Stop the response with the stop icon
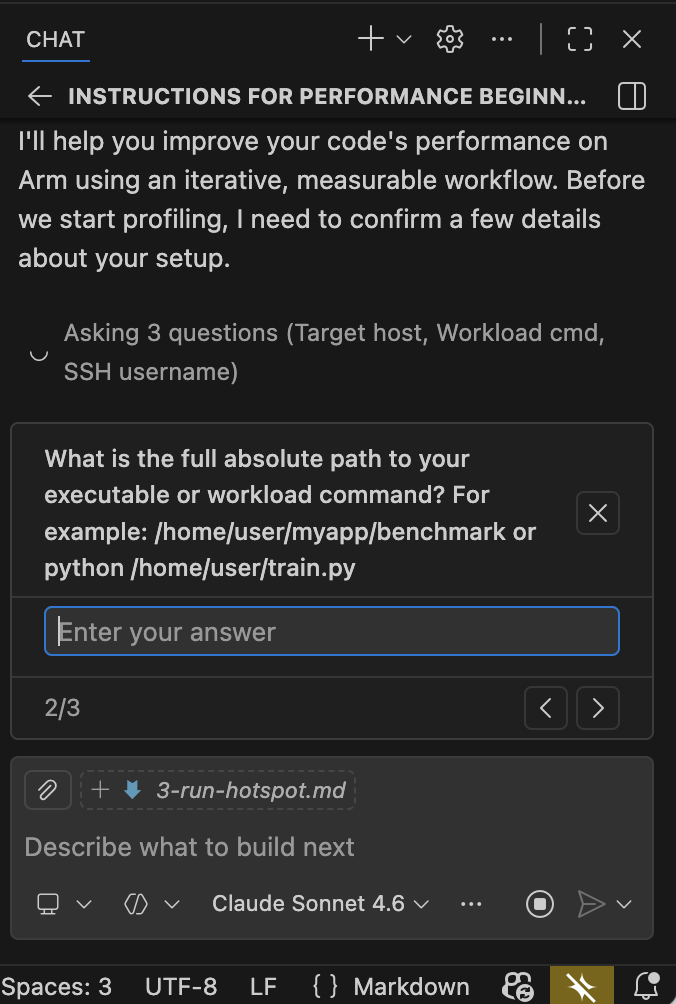The image size is (676, 1004). [539, 903]
